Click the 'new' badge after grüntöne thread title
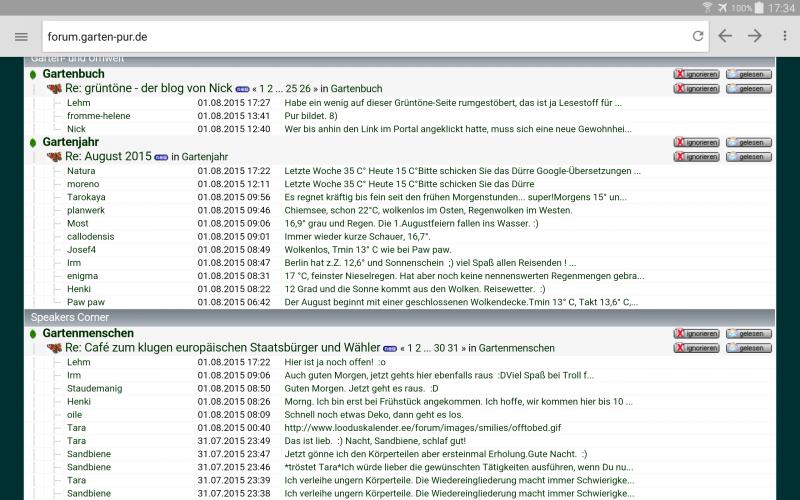This screenshot has width=800, height=500. (243, 89)
